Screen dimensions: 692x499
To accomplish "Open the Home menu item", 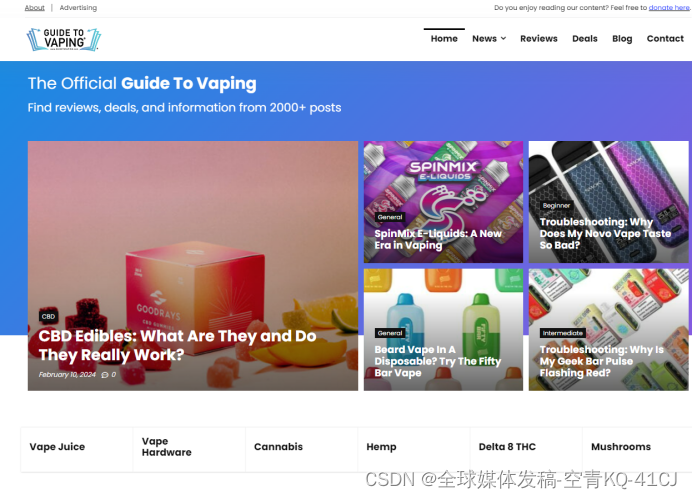I will pyautogui.click(x=444, y=38).
